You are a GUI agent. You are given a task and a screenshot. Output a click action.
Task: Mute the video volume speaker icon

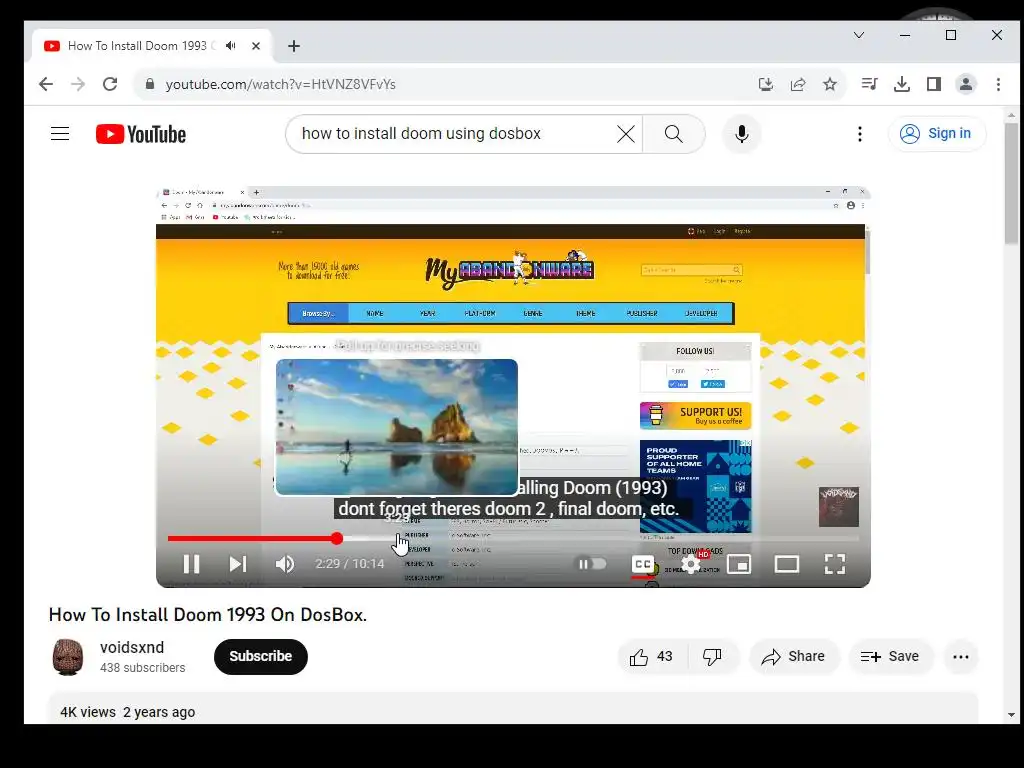point(285,564)
